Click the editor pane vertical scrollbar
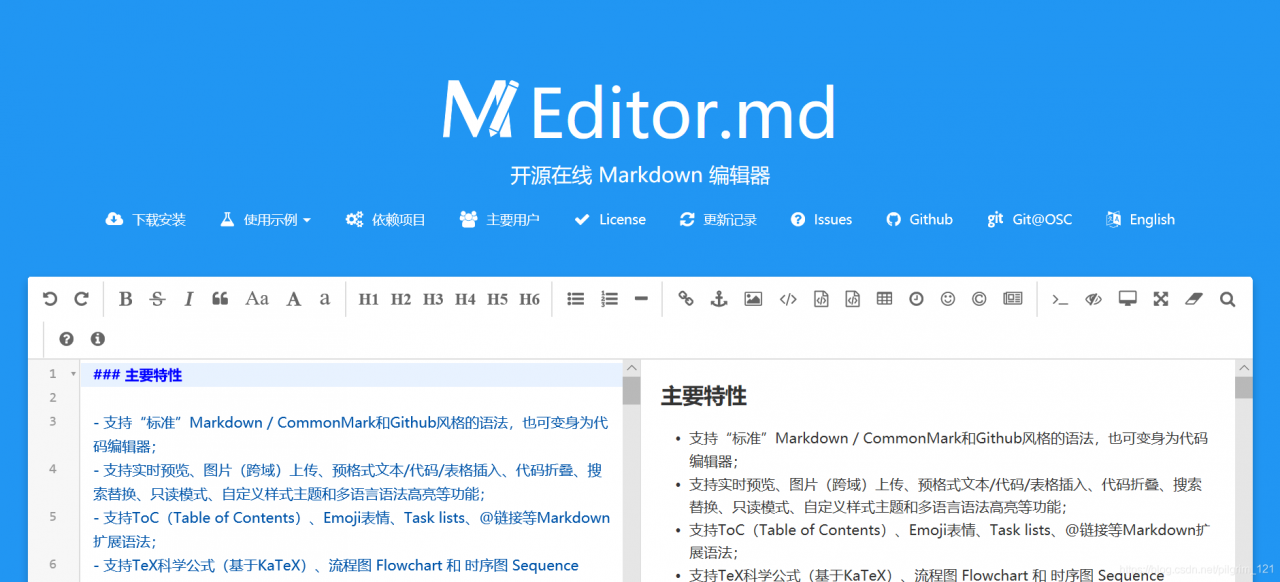1280x582 pixels. coord(631,470)
